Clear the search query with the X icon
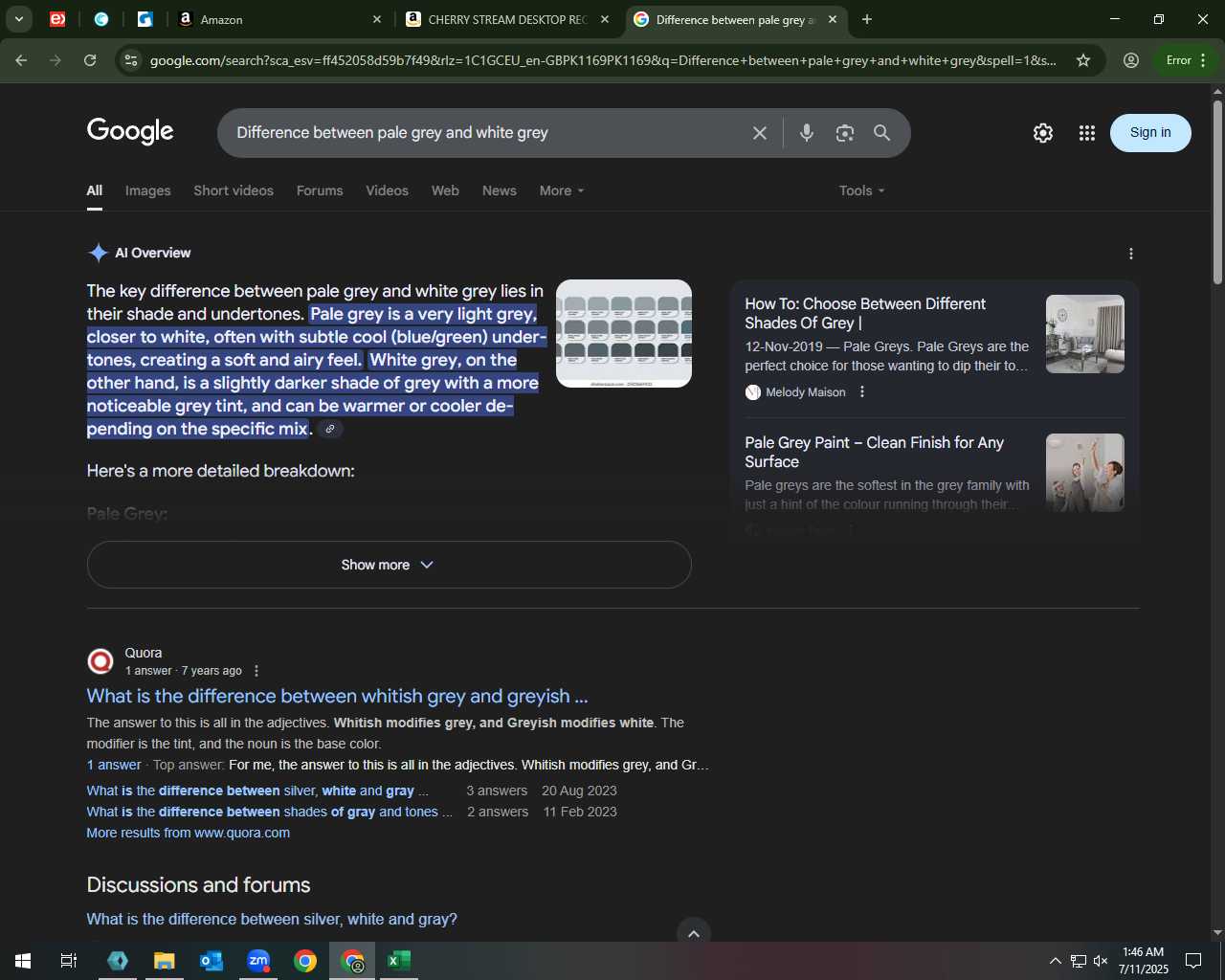The image size is (1225, 980). pos(760,133)
